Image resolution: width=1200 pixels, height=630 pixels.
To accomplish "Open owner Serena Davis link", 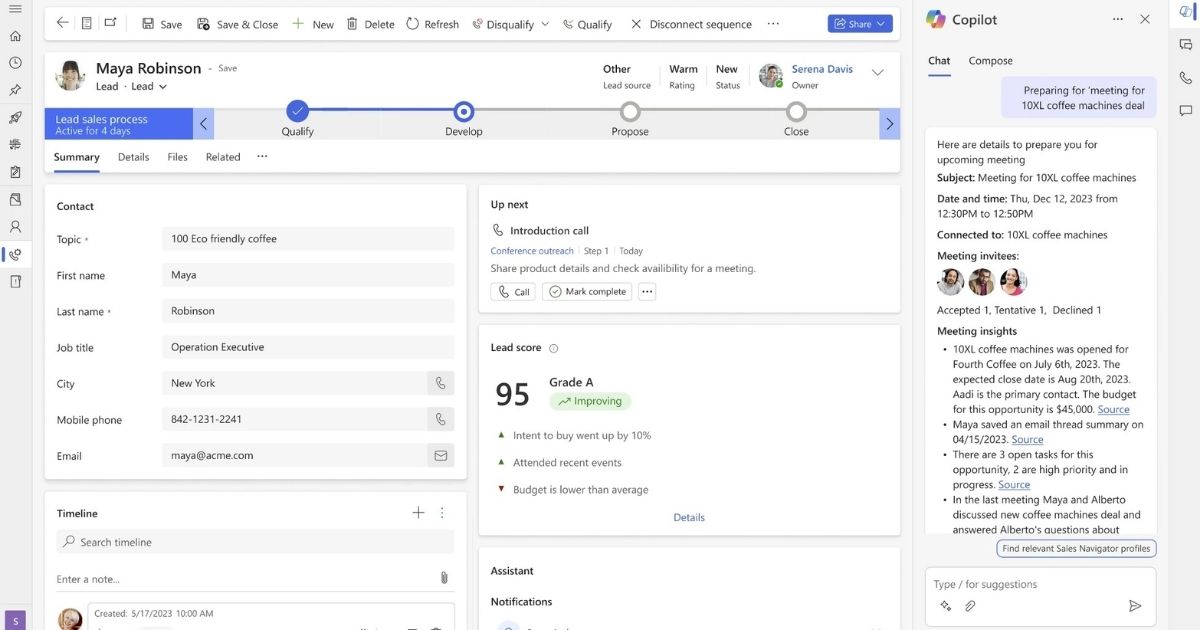I will 822,69.
